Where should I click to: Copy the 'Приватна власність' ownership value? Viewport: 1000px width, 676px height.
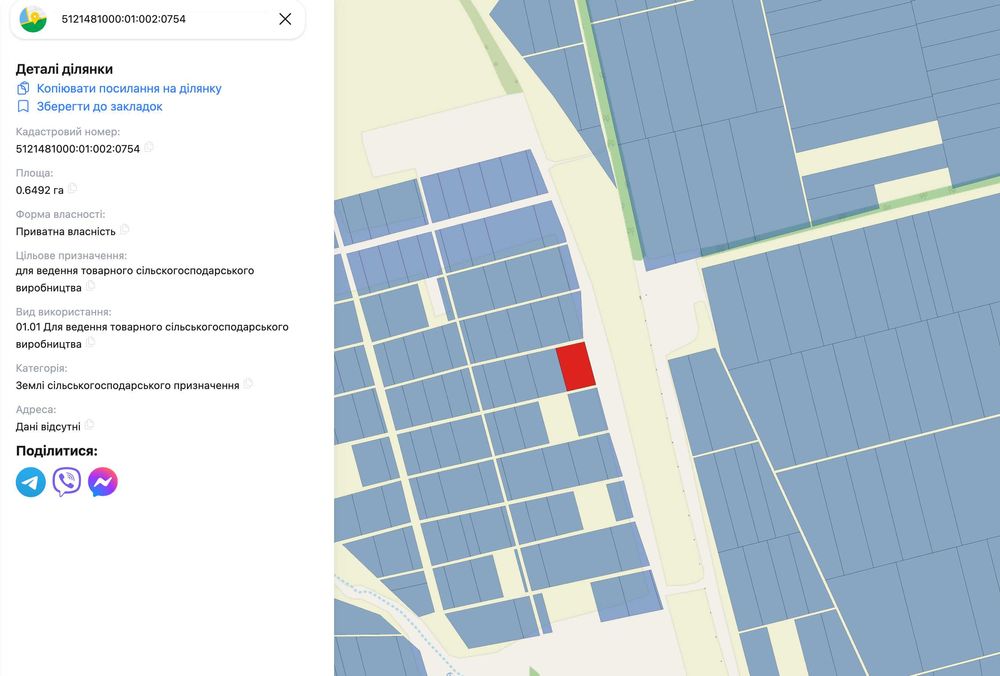tap(124, 229)
